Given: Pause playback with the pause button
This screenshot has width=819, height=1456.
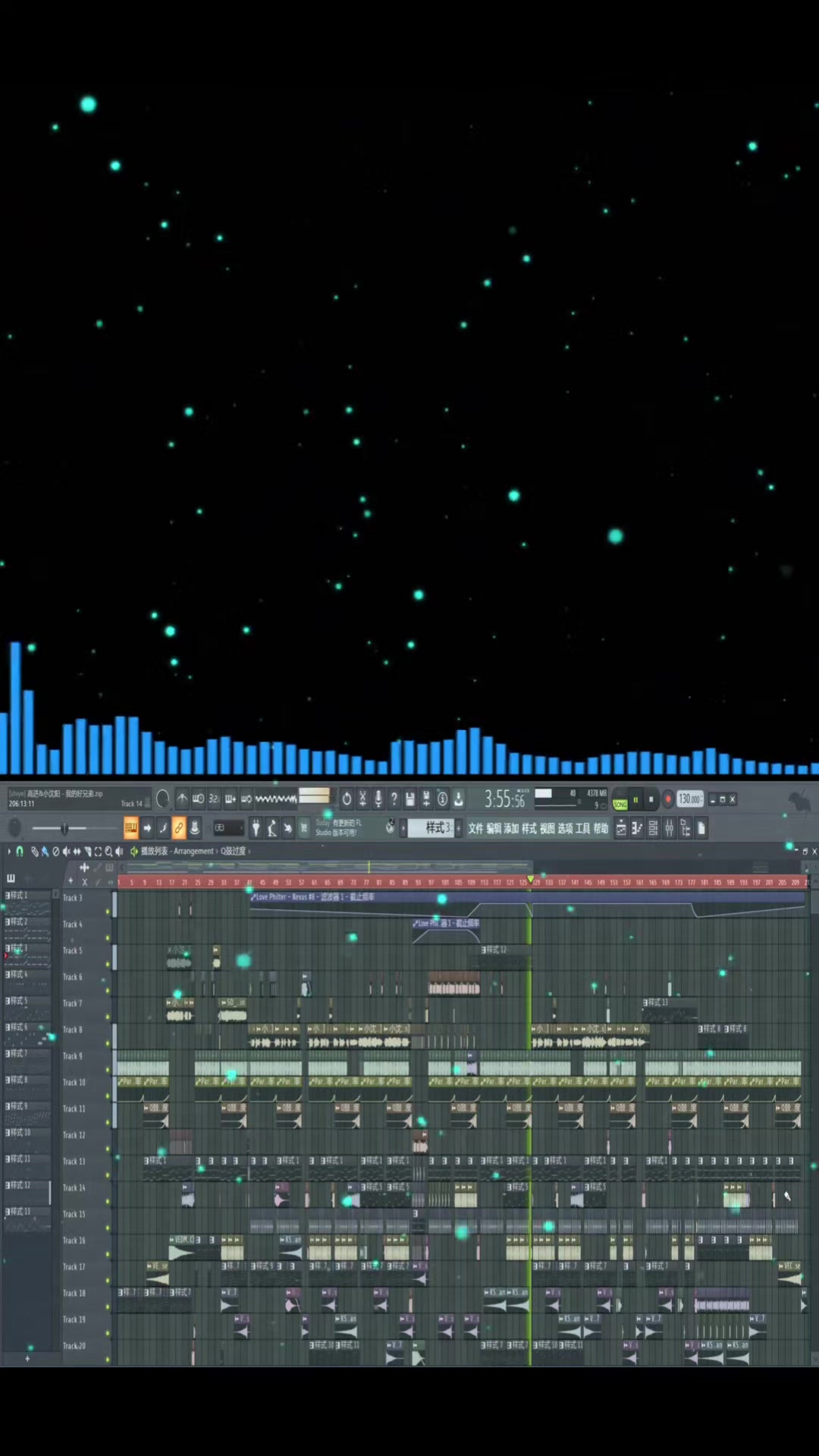Looking at the screenshot, I should tap(635, 799).
